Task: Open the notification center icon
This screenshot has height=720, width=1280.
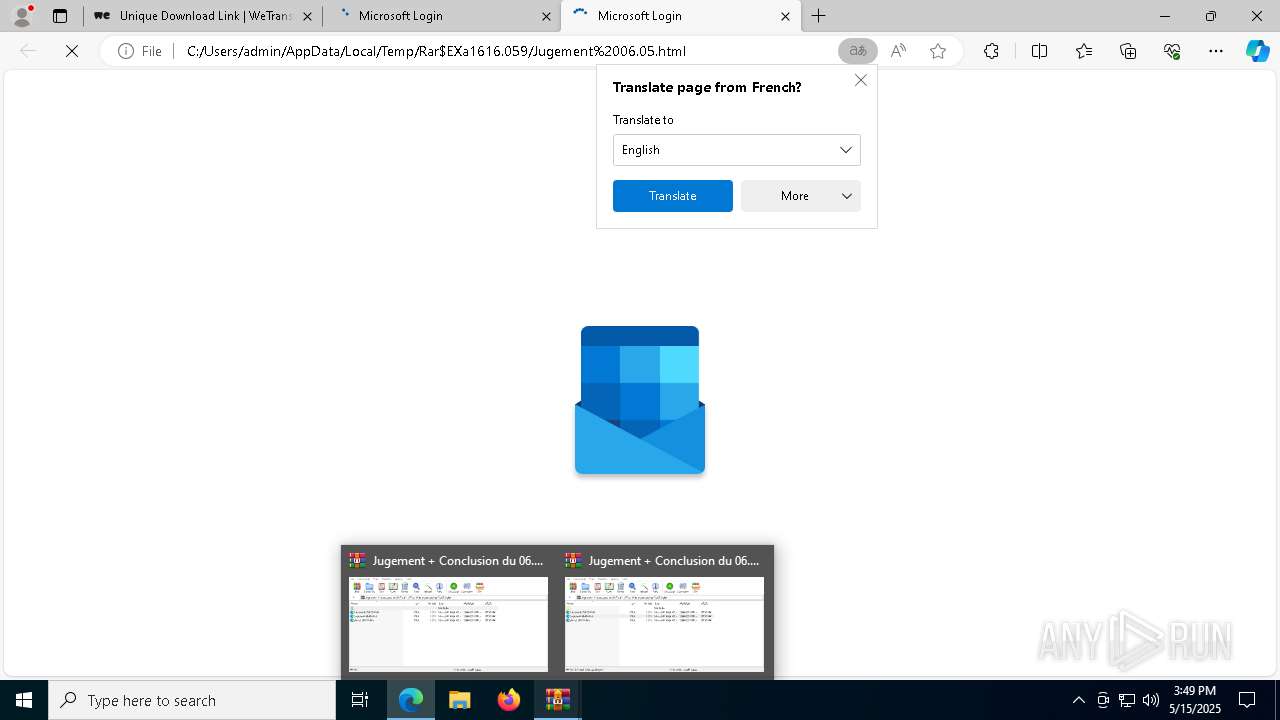Action: click(x=1248, y=700)
